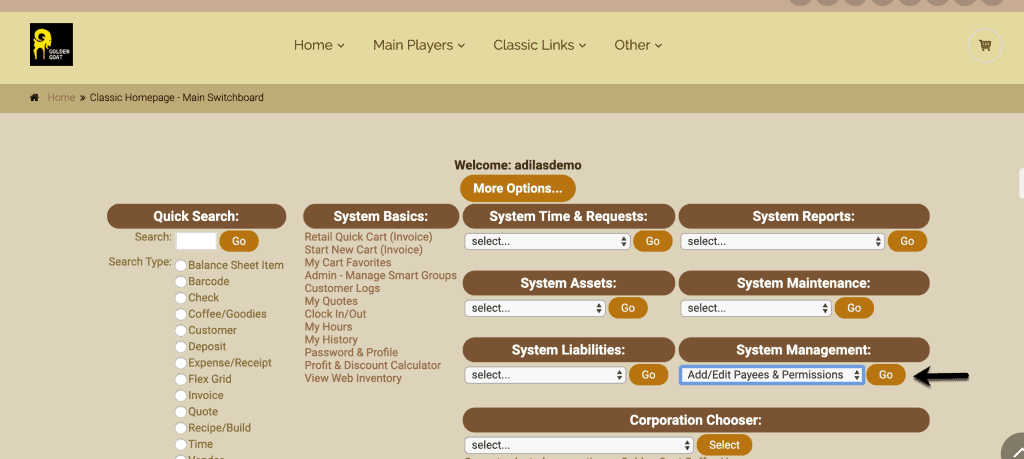Click Go for System Time & Requests
1024x459 pixels.
pos(653,241)
